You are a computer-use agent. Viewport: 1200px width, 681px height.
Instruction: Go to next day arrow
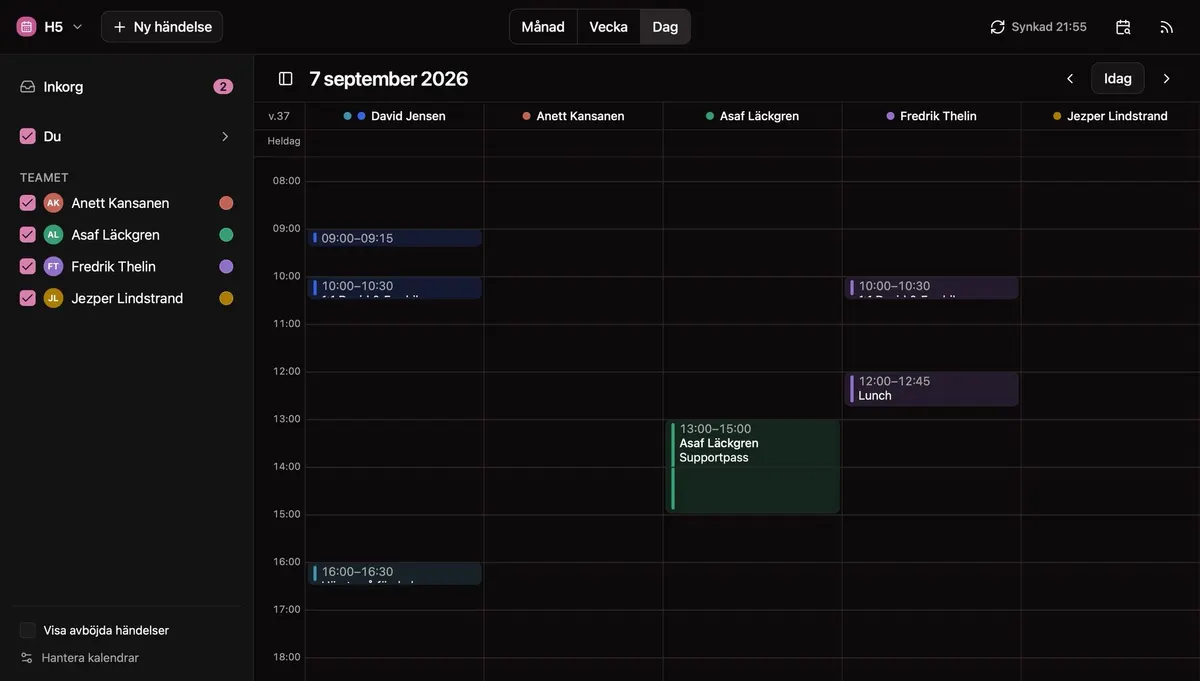[1166, 79]
